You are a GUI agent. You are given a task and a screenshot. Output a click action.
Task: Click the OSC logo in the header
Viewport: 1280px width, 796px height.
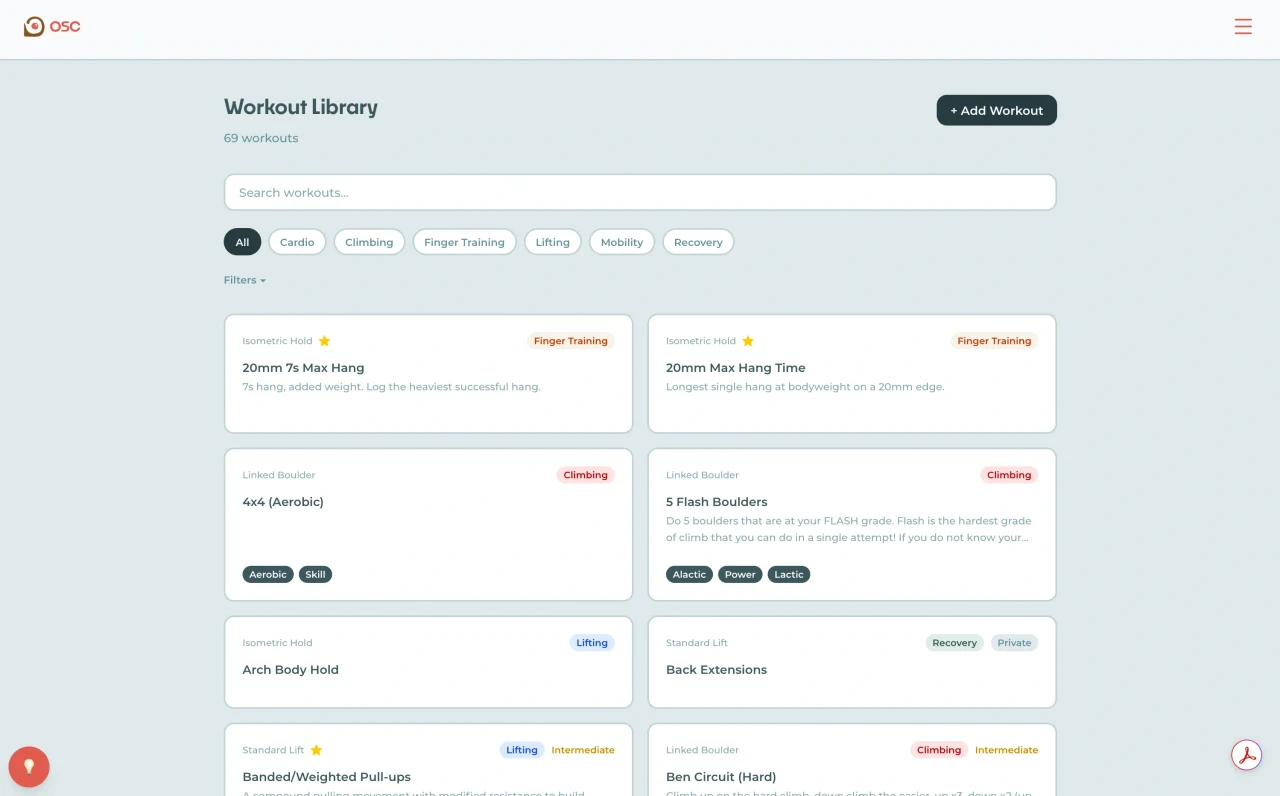(x=52, y=27)
